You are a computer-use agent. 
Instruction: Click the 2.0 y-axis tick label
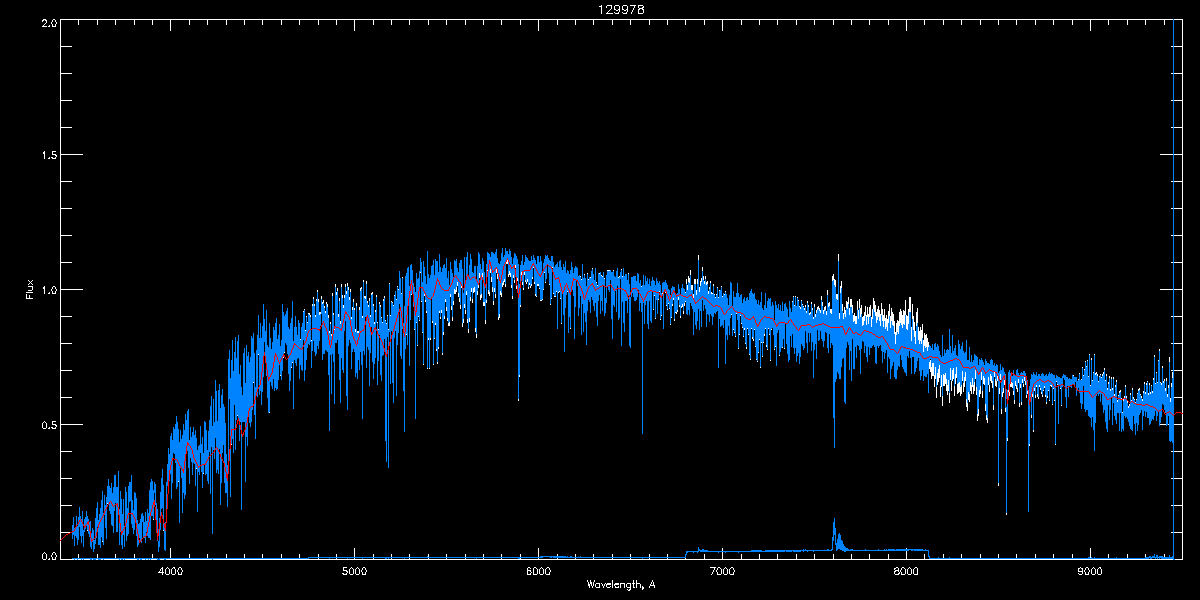point(48,22)
